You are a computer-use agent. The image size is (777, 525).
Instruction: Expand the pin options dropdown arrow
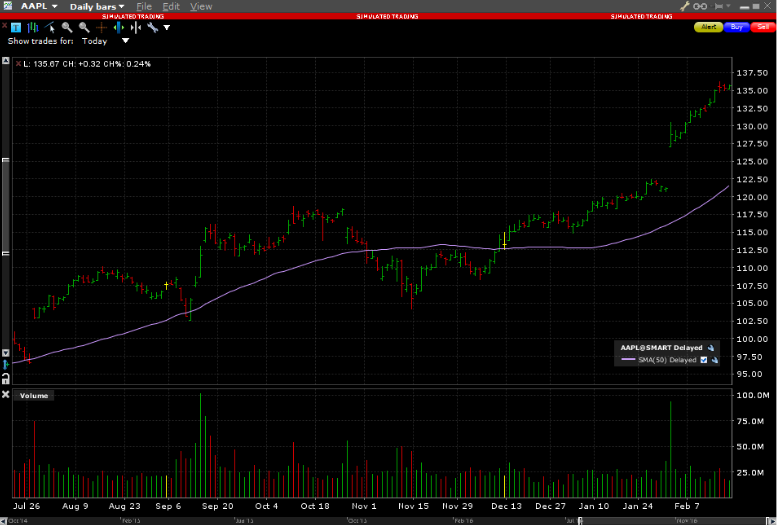tap(728, 6)
